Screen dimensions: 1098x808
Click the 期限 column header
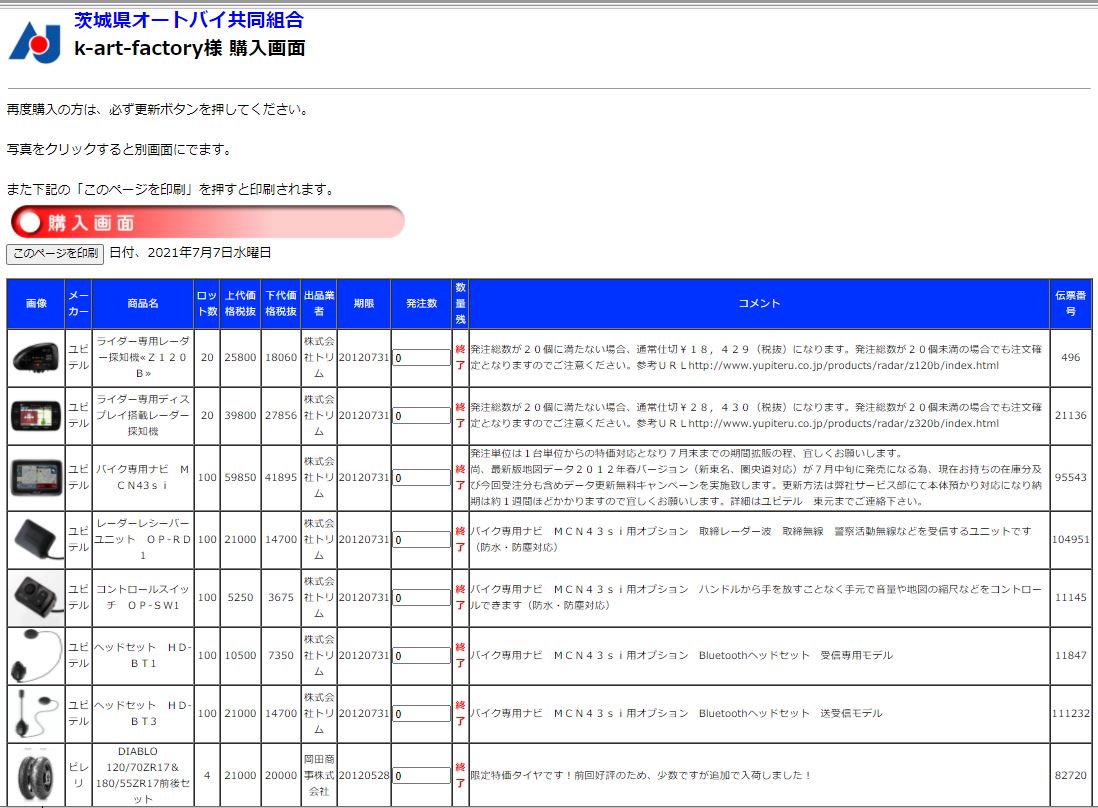[363, 303]
